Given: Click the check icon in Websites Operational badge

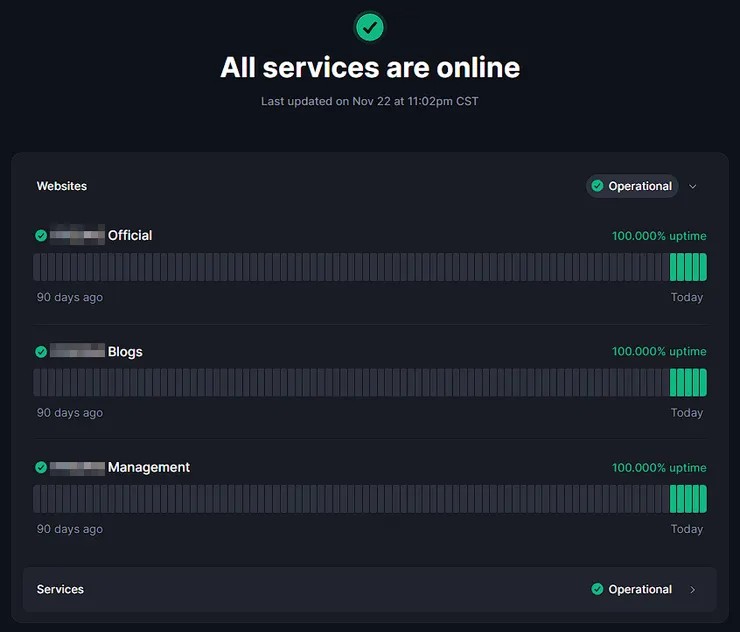Looking at the screenshot, I should 597,186.
